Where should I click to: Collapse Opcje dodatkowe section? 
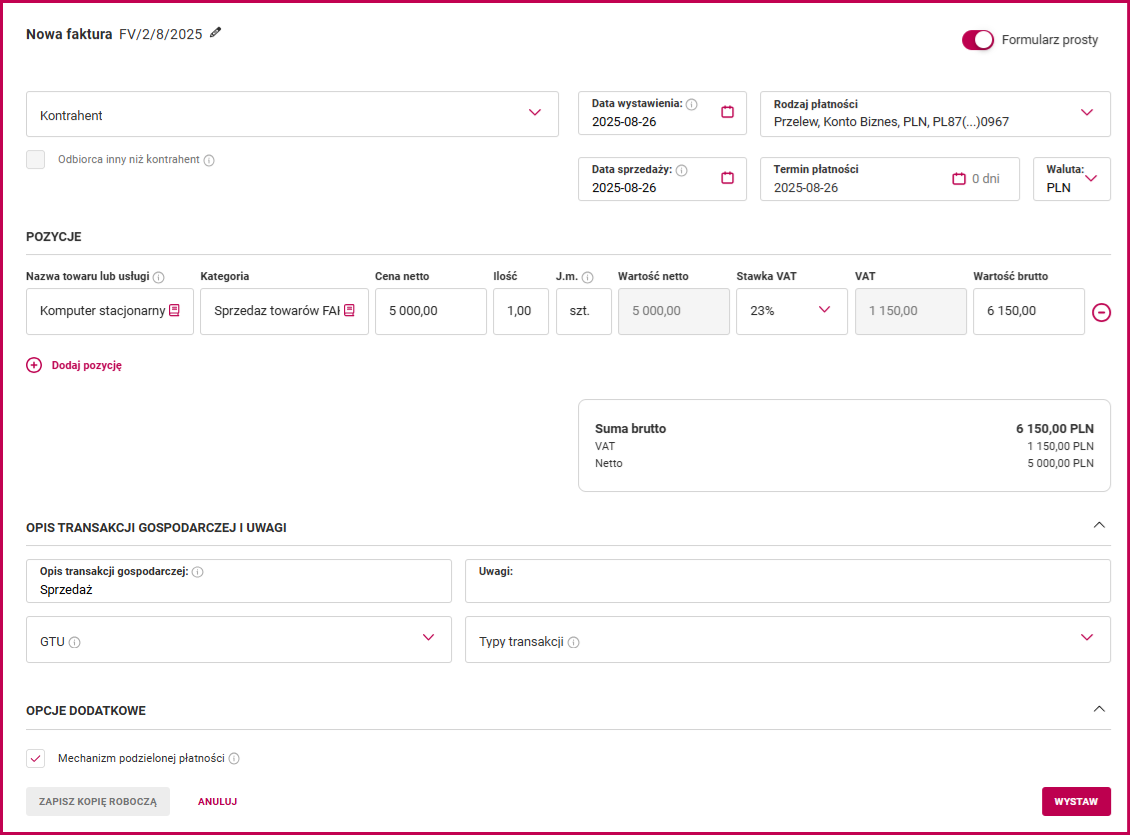click(1099, 709)
